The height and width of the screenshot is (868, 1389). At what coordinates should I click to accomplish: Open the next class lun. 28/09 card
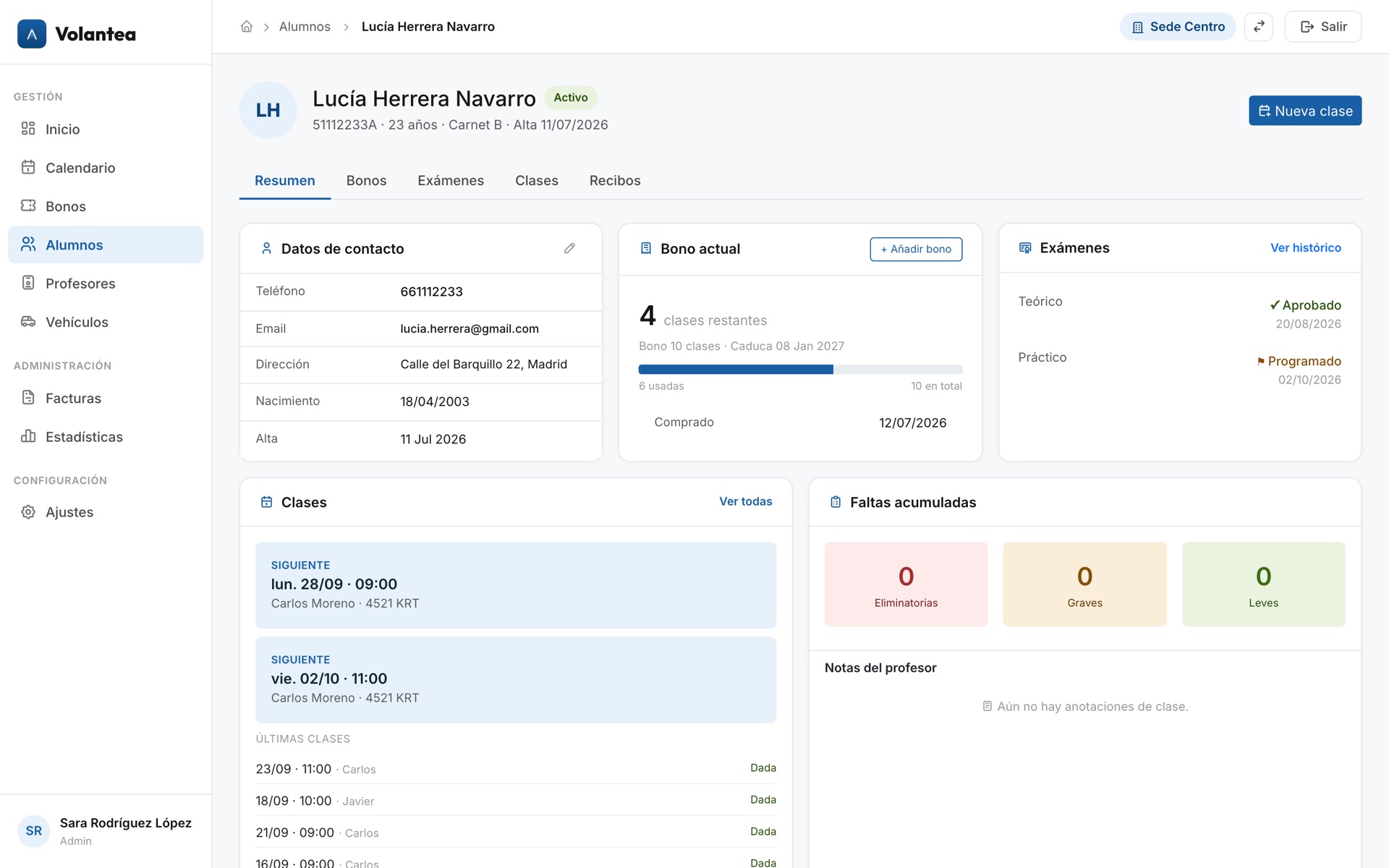516,584
